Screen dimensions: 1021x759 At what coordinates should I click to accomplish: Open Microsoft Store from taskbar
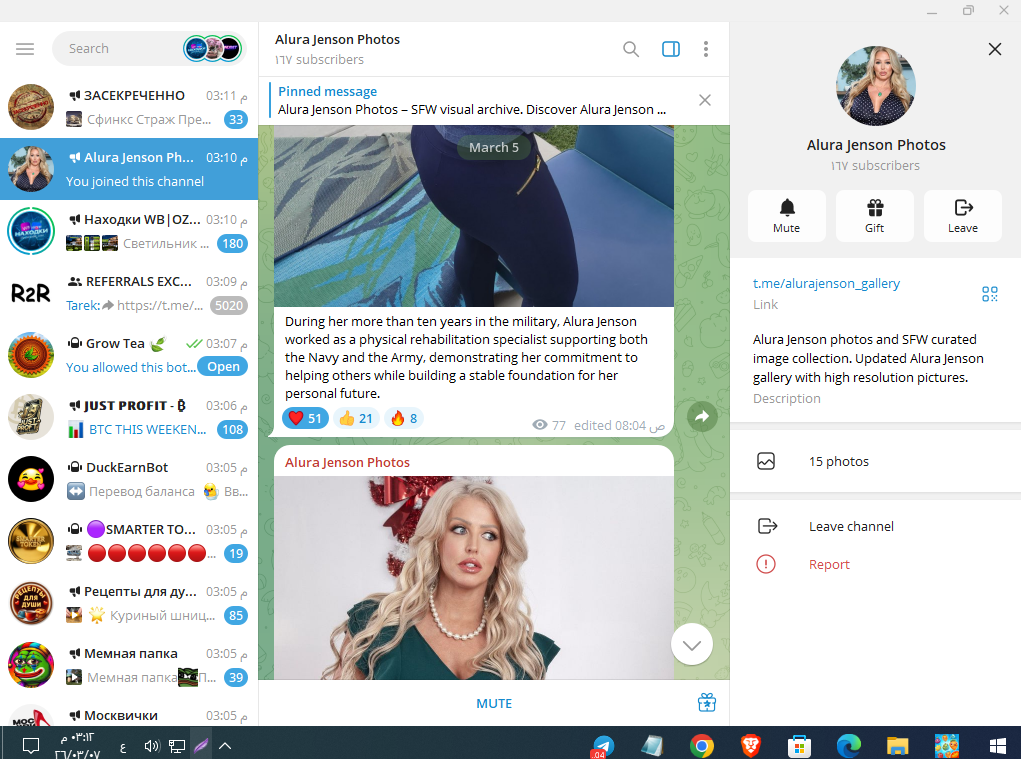(799, 746)
